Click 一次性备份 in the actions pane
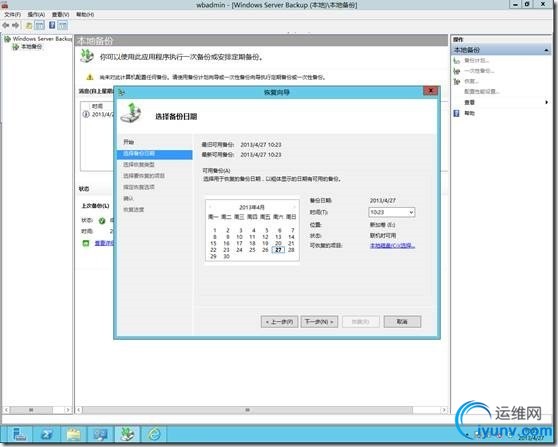 (x=479, y=71)
